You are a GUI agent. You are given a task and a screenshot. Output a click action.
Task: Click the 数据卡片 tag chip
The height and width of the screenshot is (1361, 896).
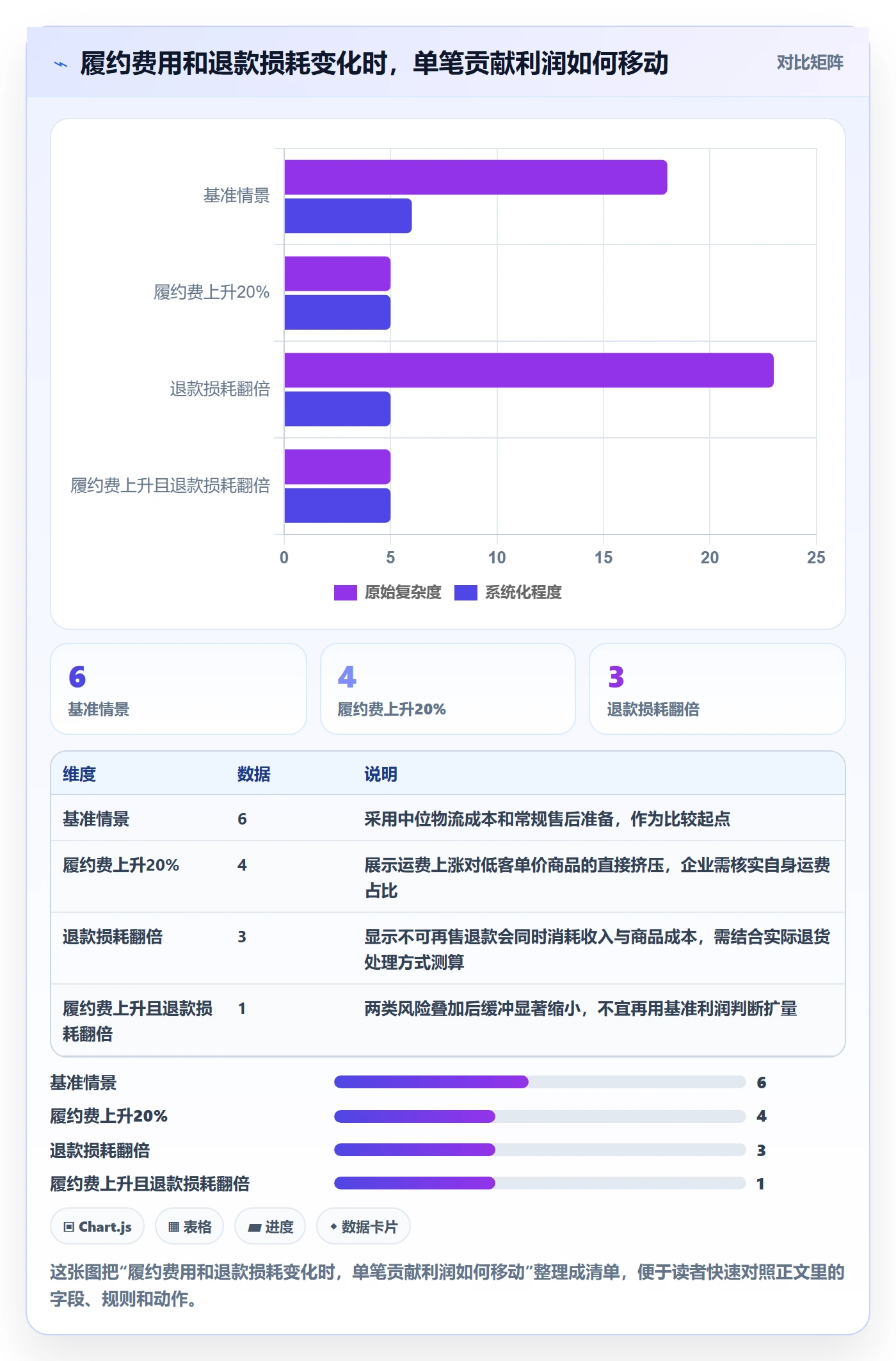tap(364, 1227)
